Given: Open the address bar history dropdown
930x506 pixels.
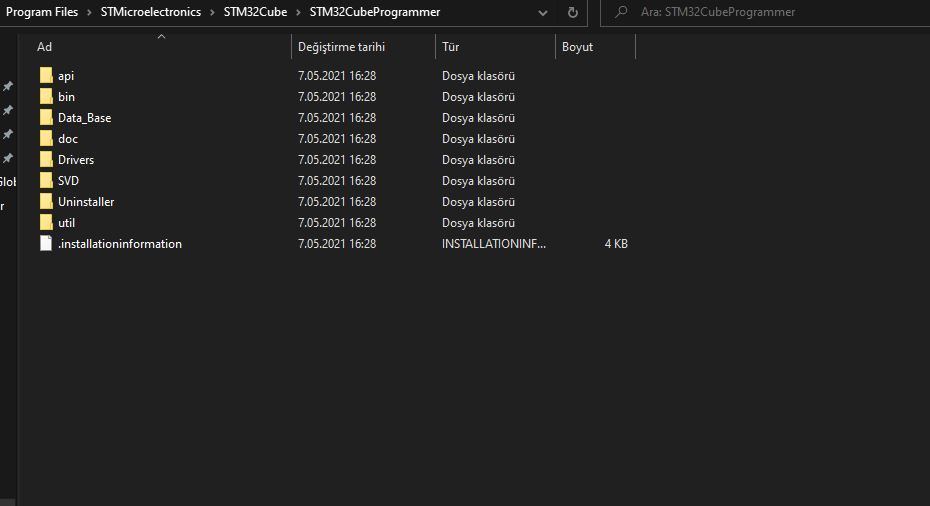Looking at the screenshot, I should [542, 12].
